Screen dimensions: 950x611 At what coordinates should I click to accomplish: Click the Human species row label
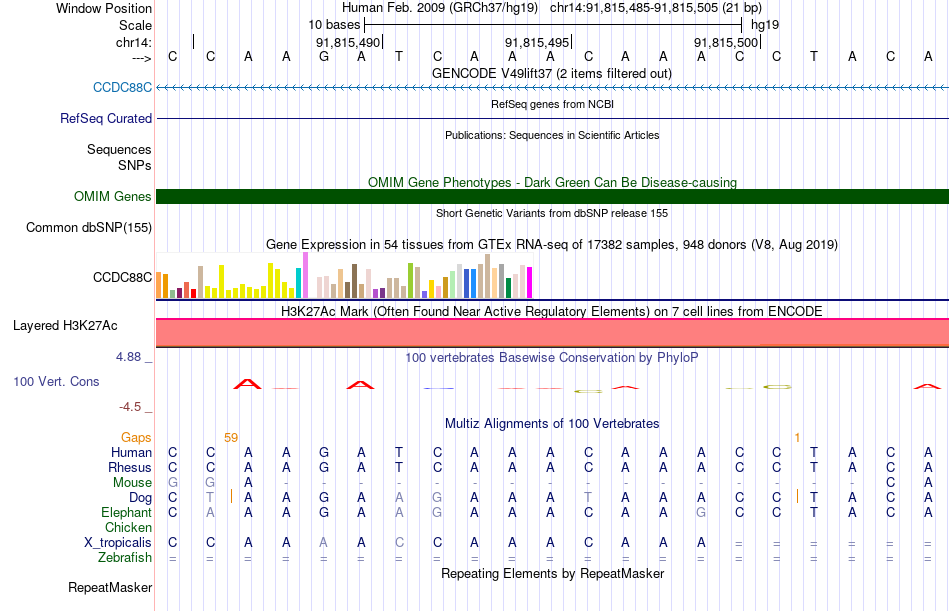click(131, 452)
